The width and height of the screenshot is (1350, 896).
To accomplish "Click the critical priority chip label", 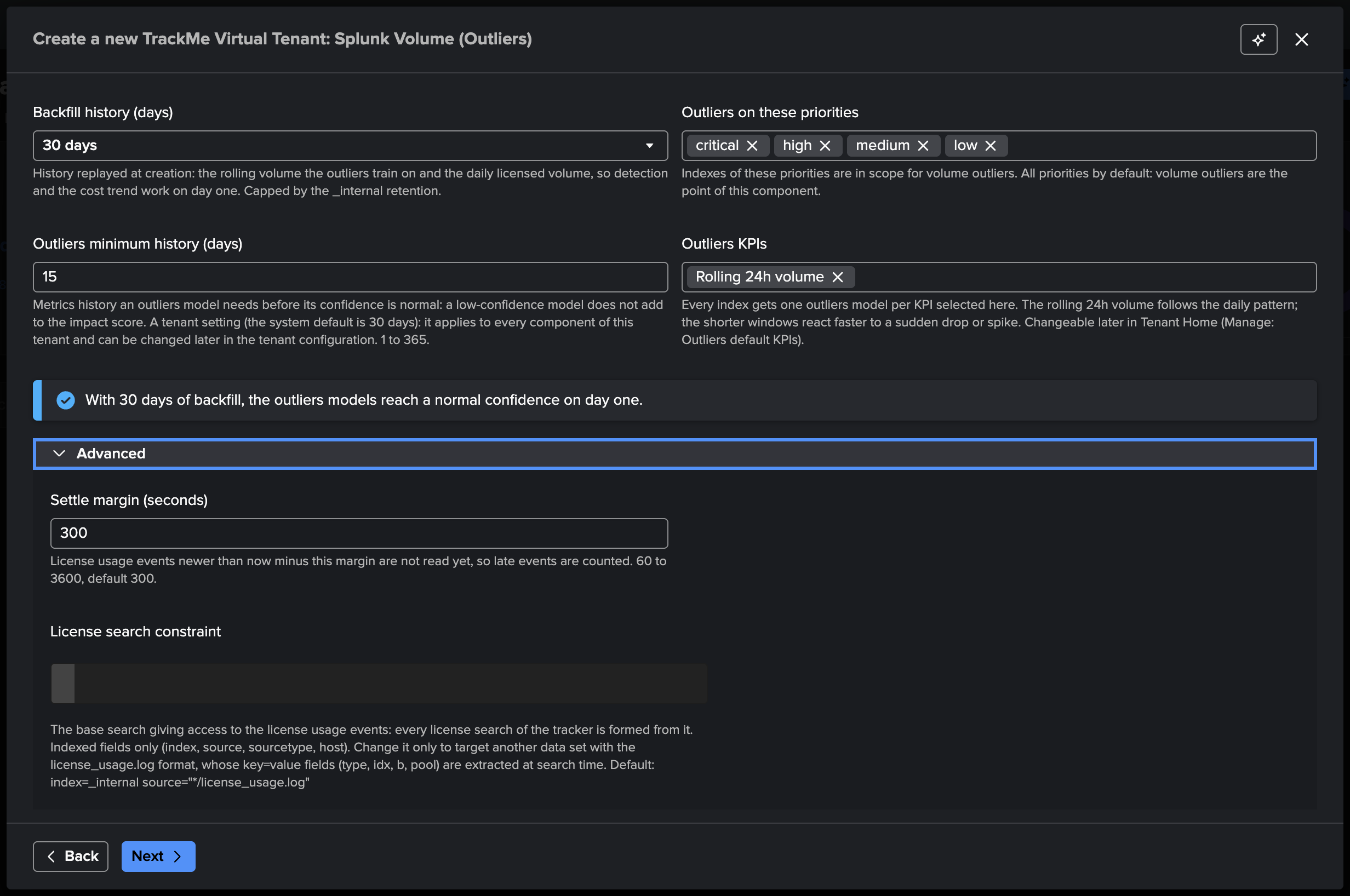I will [x=717, y=146].
